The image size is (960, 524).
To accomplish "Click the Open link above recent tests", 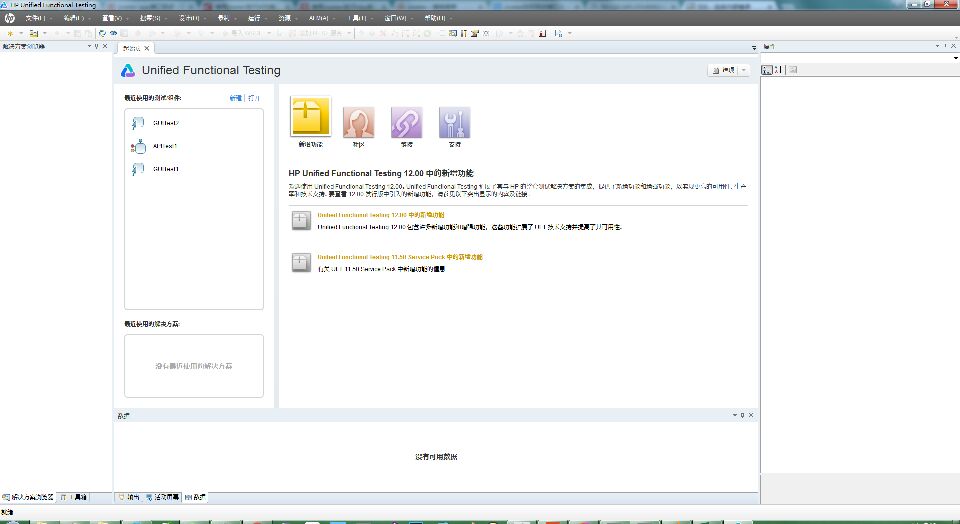I will [x=253, y=98].
